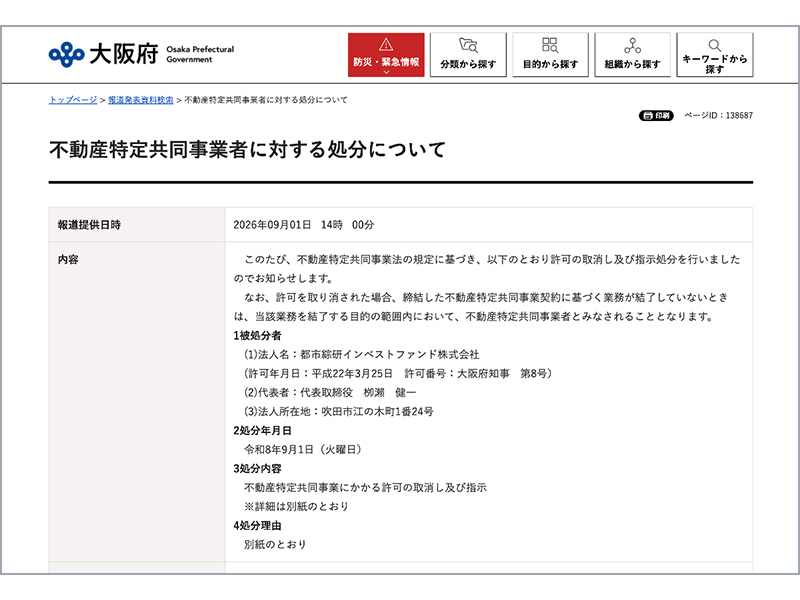Click the grid search icon above 目的から探す
This screenshot has width=800, height=600.
550,45
